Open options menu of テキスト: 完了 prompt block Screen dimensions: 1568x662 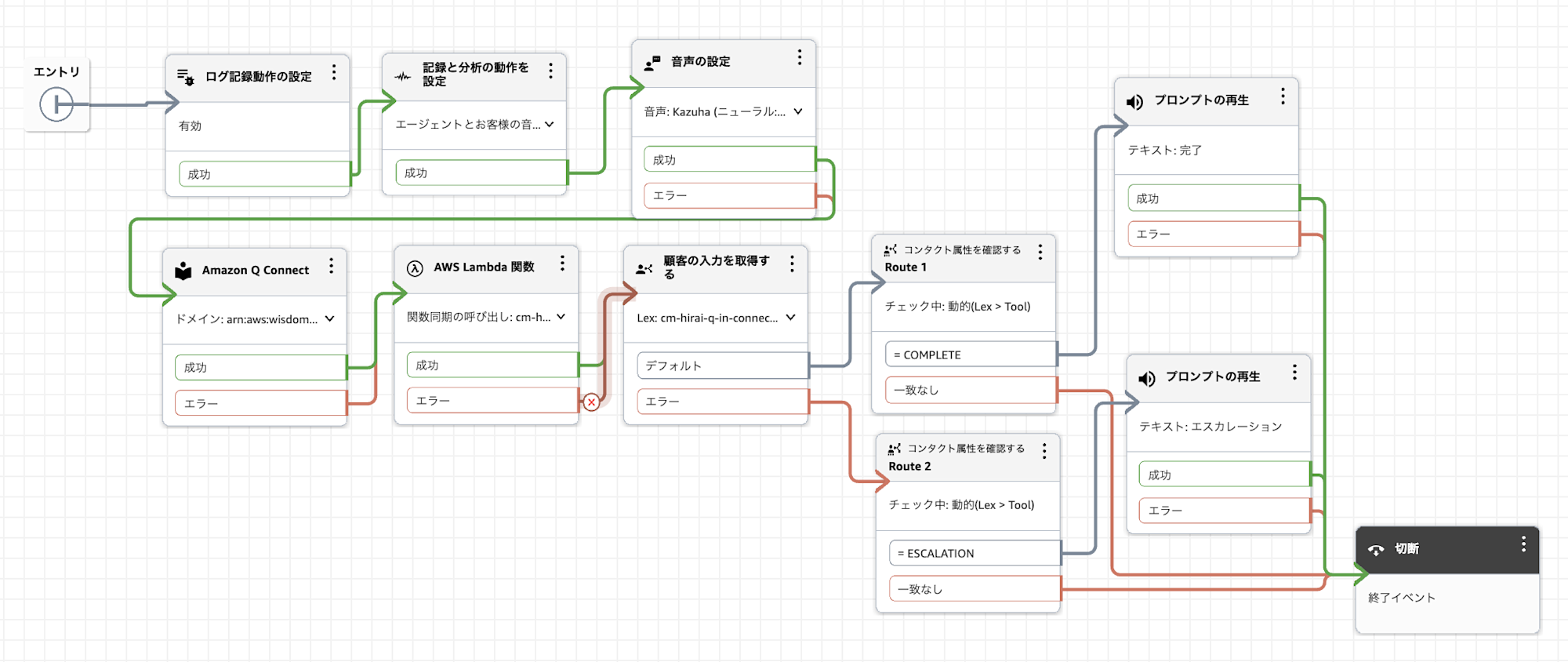point(1283,96)
